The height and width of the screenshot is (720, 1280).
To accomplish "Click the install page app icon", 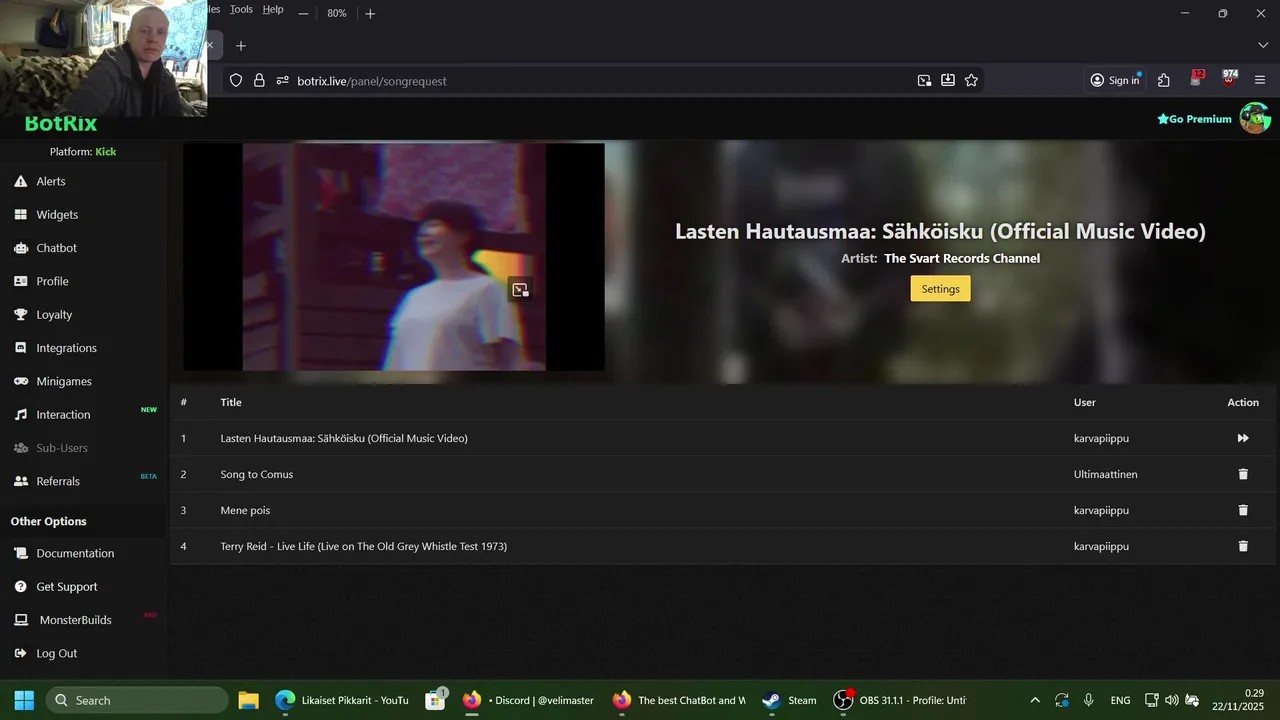I will click(948, 81).
